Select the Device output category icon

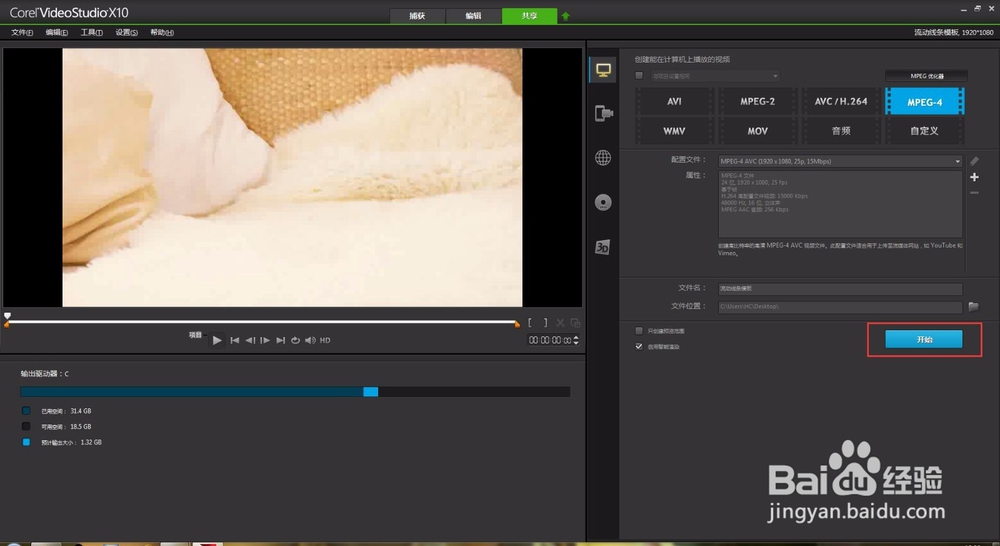(603, 114)
